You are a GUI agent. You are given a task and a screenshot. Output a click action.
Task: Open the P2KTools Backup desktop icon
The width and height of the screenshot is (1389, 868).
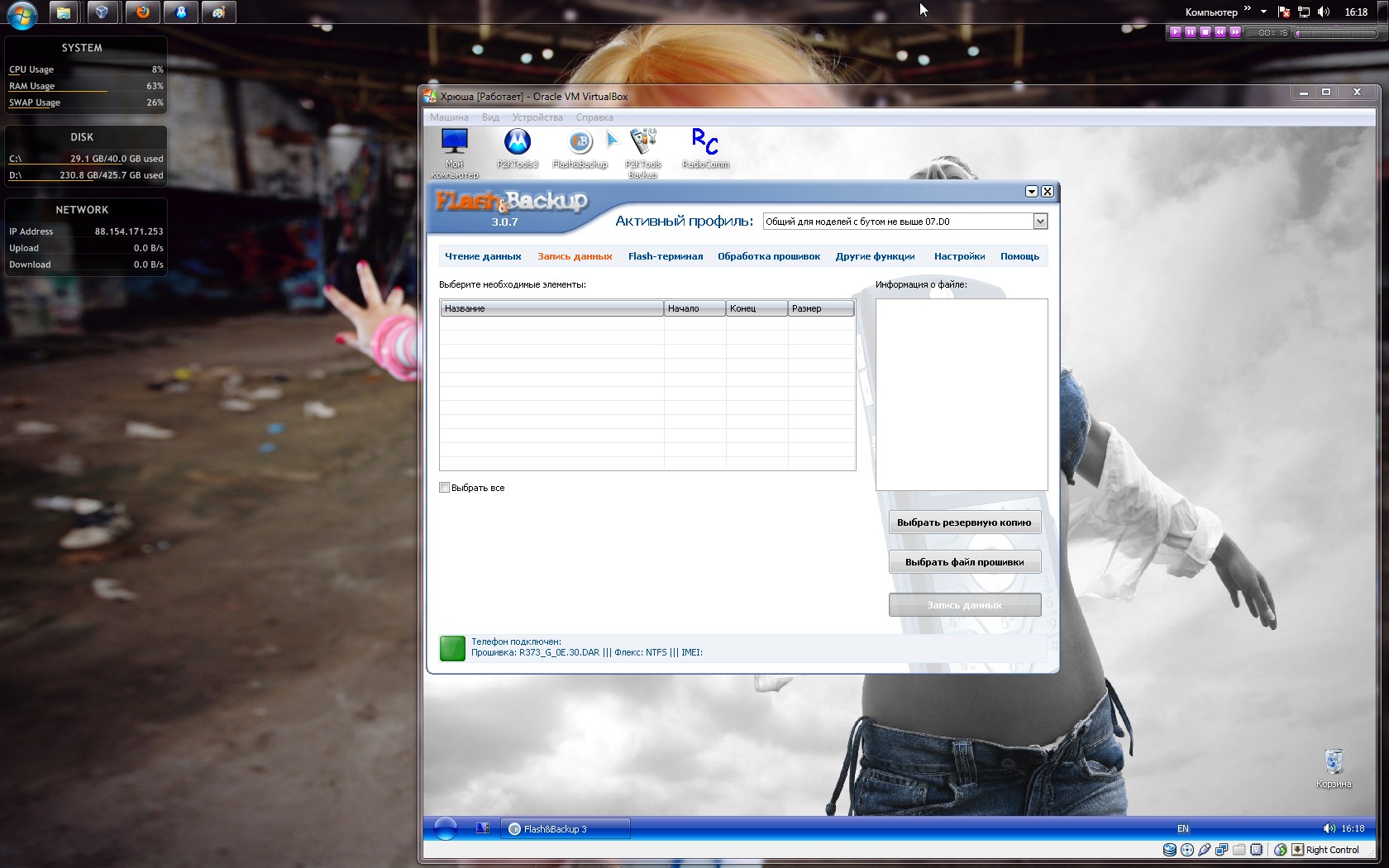click(x=643, y=153)
